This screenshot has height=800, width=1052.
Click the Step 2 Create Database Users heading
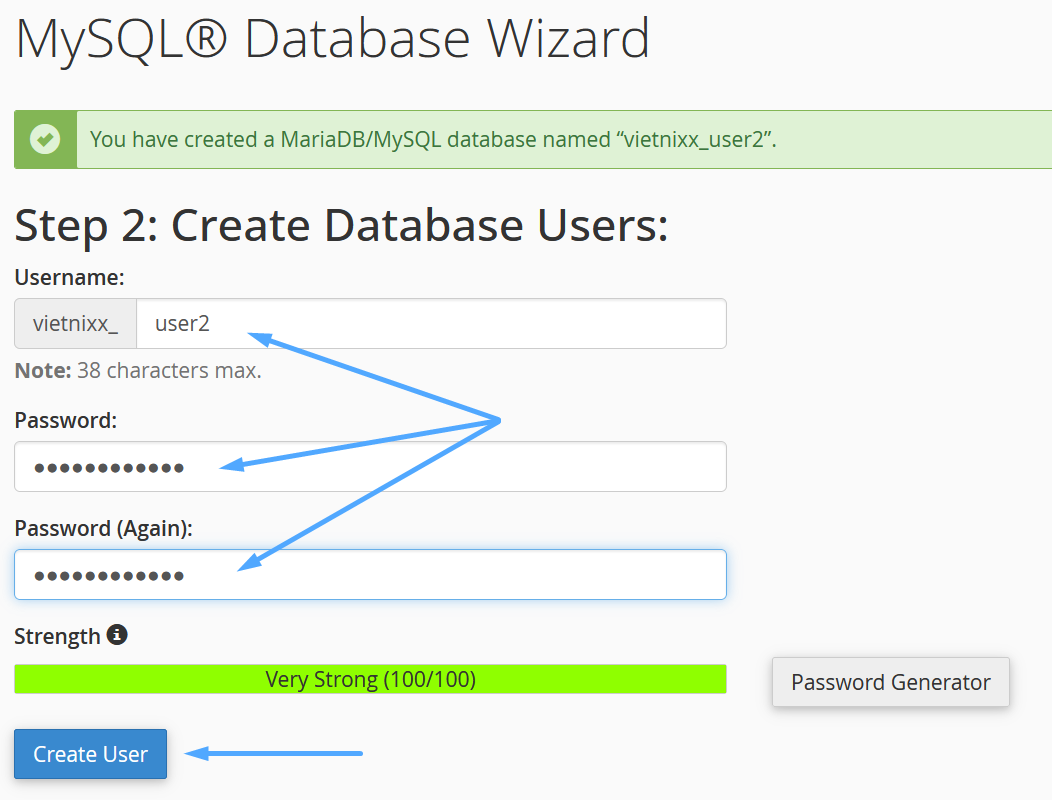coord(340,225)
